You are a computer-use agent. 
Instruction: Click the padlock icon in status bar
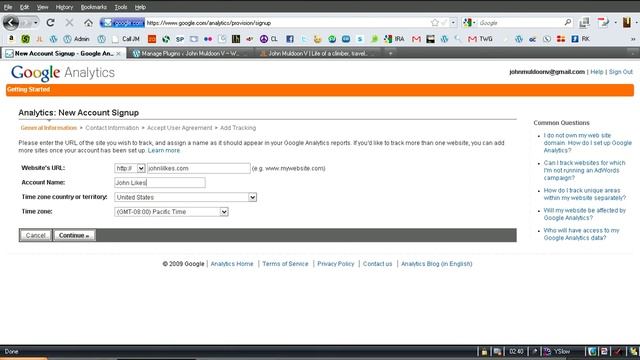(x=484, y=351)
